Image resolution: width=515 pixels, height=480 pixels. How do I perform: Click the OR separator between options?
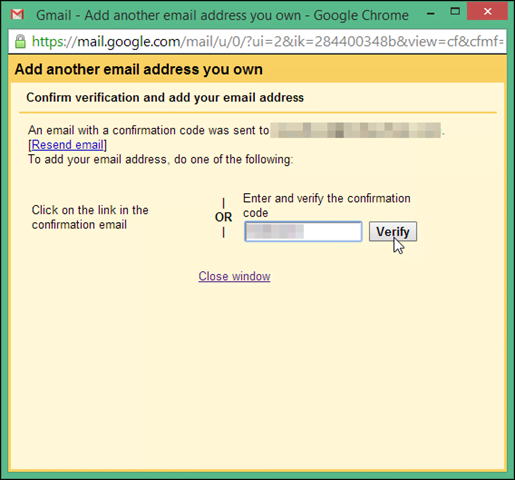223,217
